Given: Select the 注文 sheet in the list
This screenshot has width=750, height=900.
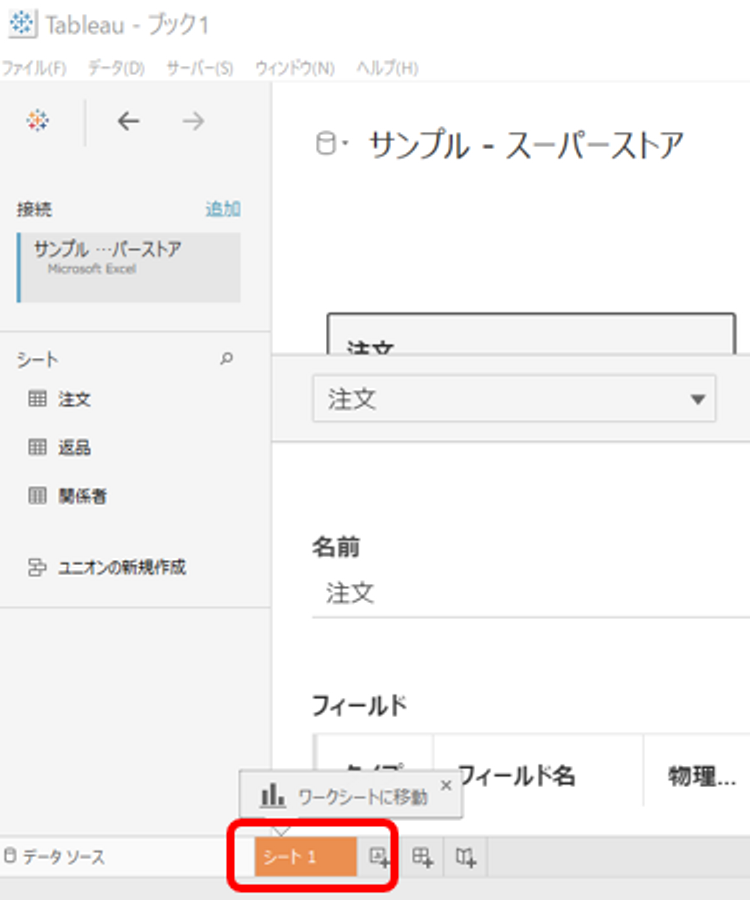Looking at the screenshot, I should coord(74,399).
